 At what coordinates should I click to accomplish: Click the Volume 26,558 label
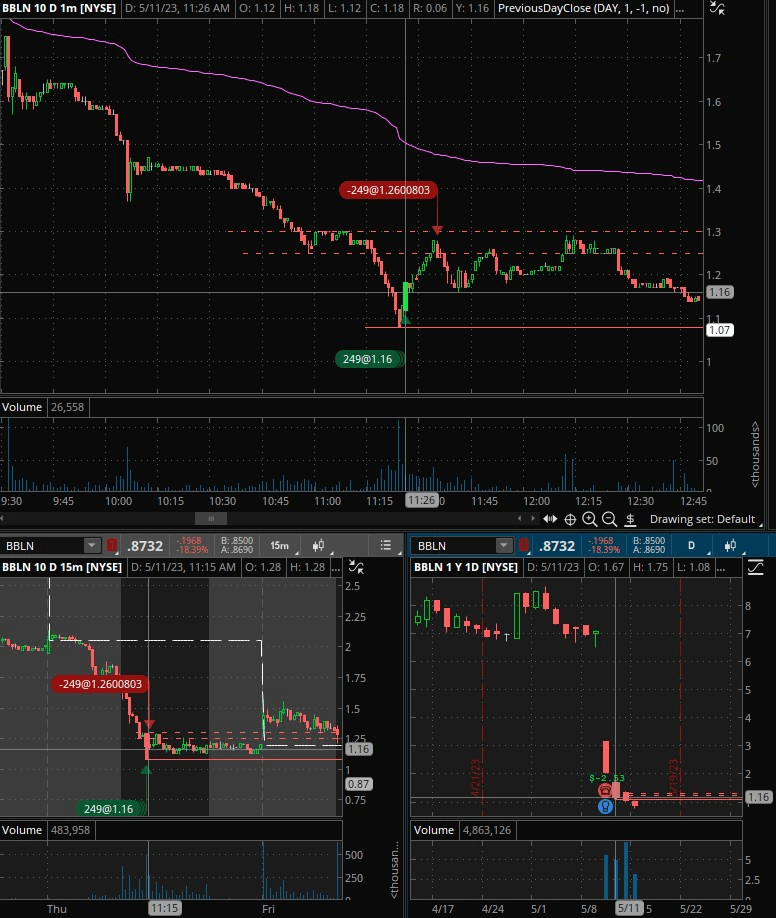[x=43, y=407]
